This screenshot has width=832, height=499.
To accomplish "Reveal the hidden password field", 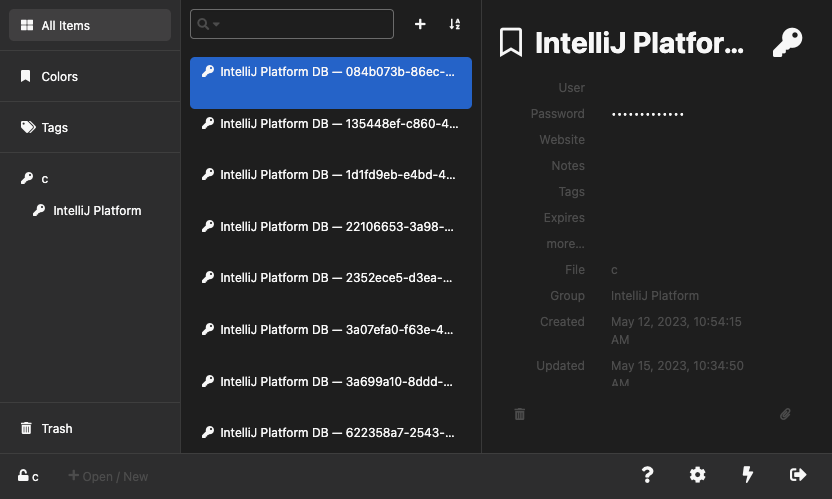I will pyautogui.click(x=648, y=114).
